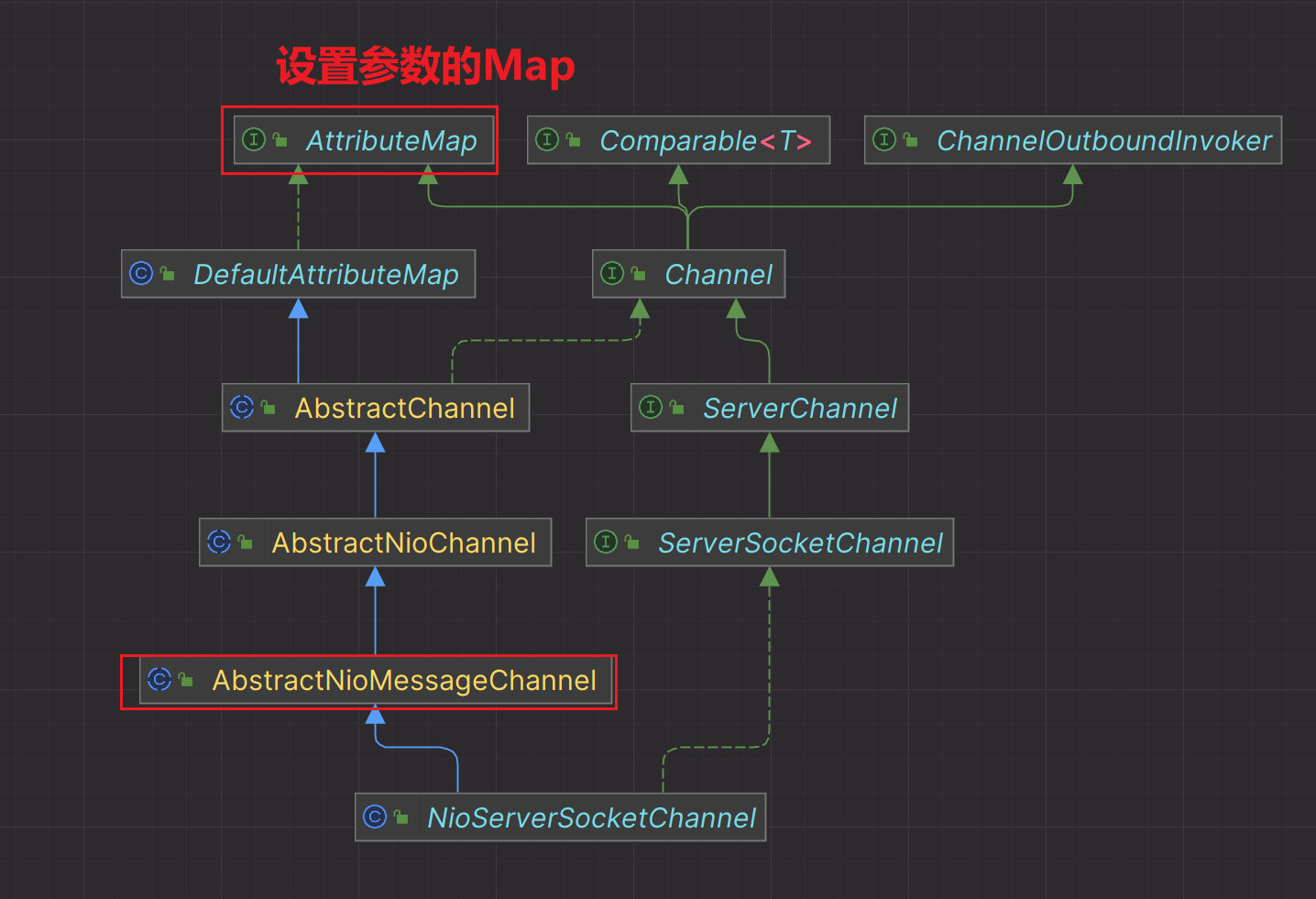The image size is (1316, 899).
Task: Click the class icon of NioServerSocketChannel
Action: [375, 817]
